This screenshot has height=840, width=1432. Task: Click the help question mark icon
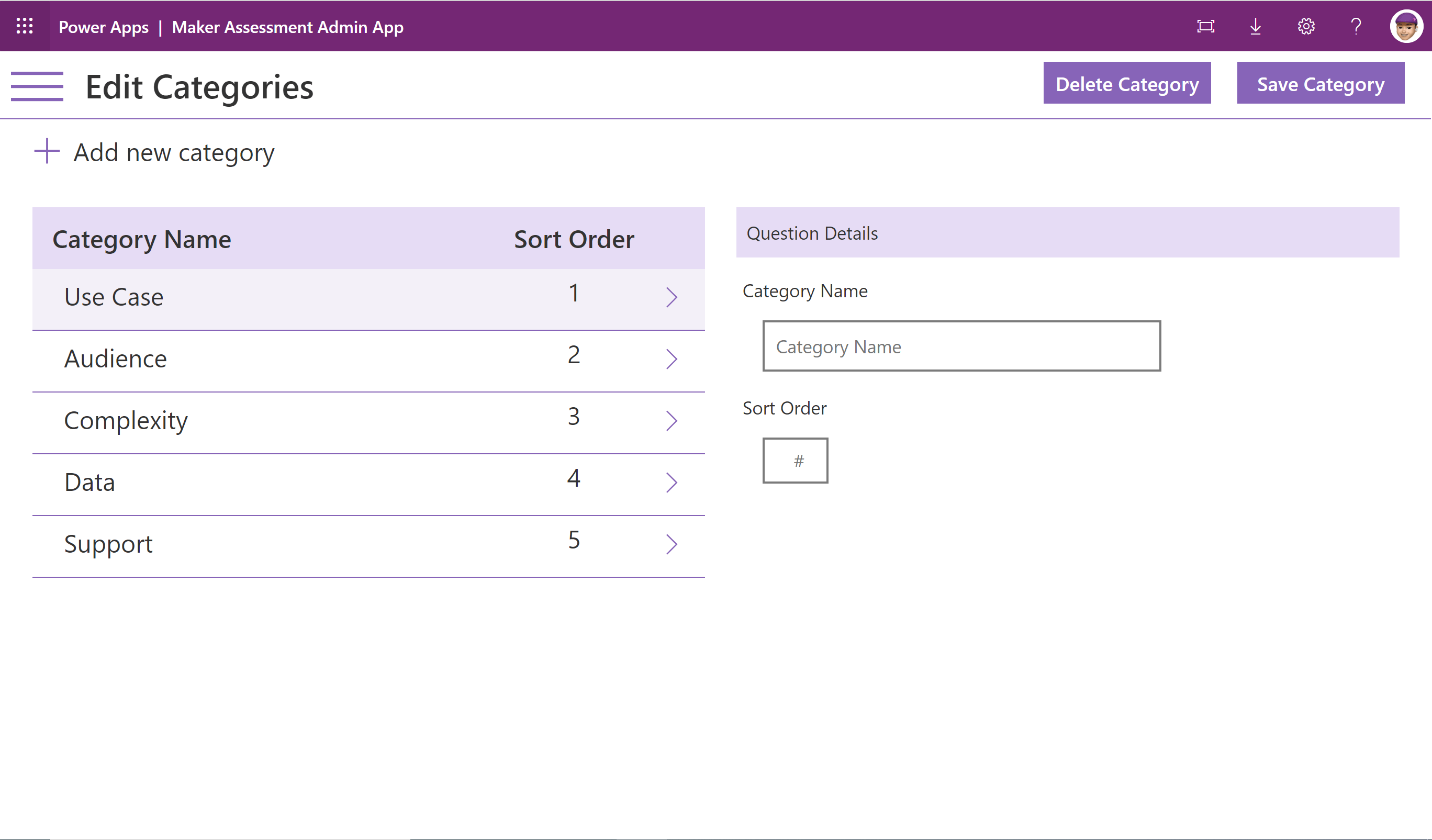(1356, 26)
